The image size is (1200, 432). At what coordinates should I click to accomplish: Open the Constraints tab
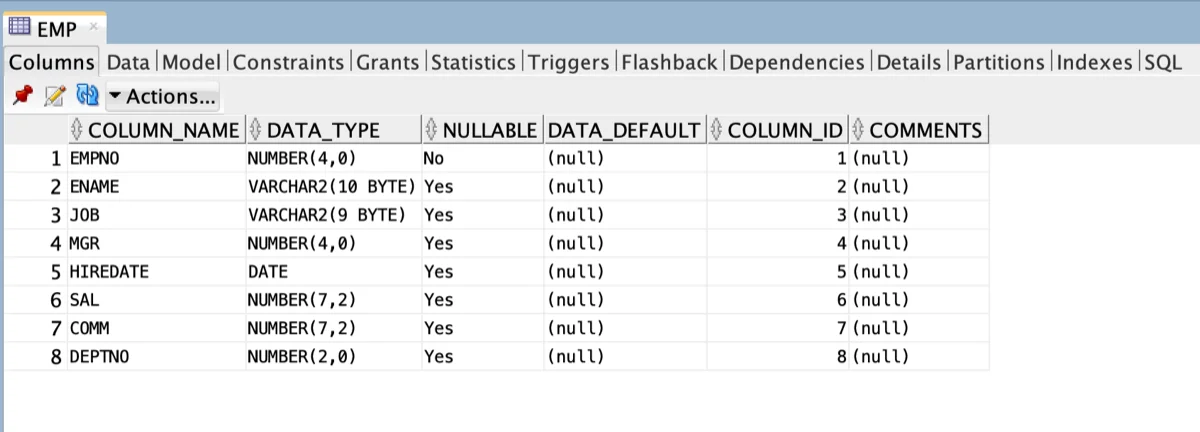click(x=289, y=62)
